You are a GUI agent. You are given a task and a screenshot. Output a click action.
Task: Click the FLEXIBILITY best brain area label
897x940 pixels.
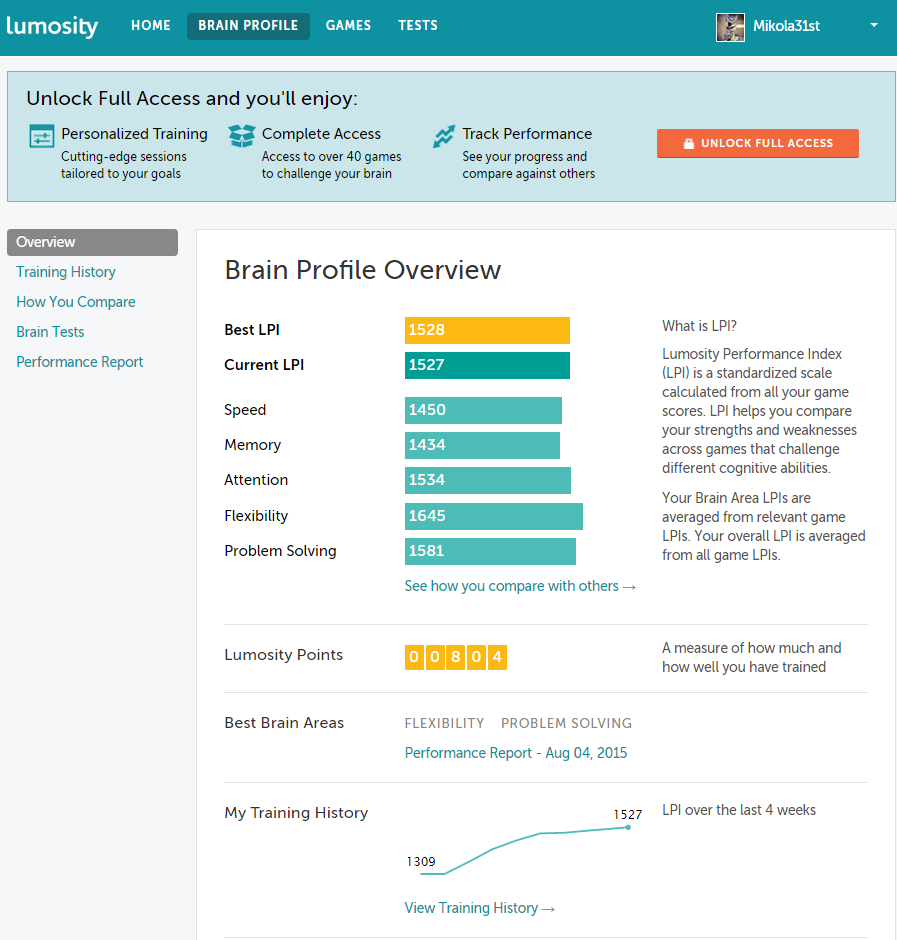pos(444,724)
